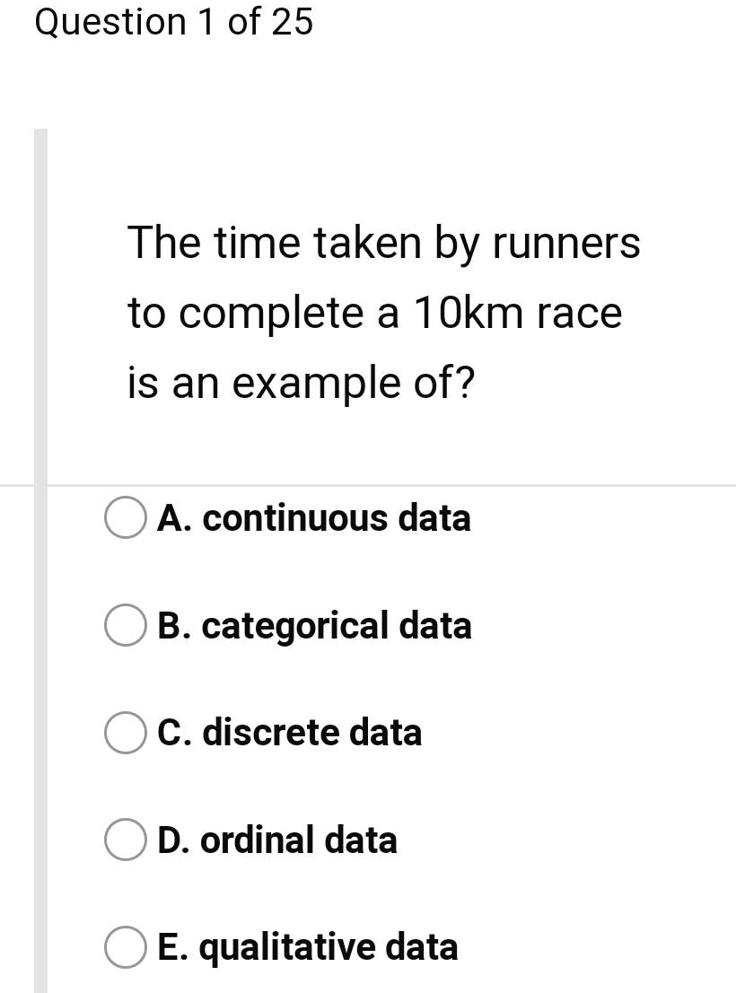Click the label text qualitative data
This screenshot has width=736, height=993.
coord(308,947)
